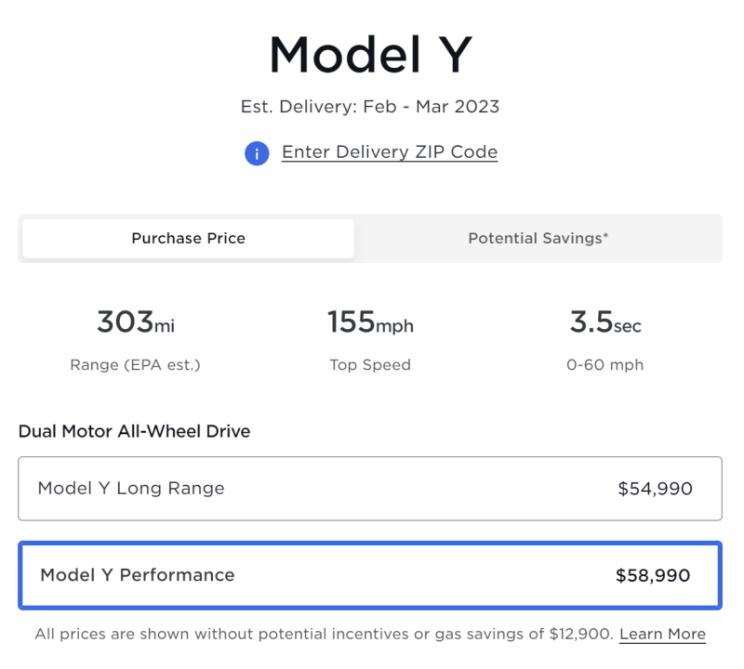Image resolution: width=744 pixels, height=669 pixels.
Task: Click the Model Y page heading
Action: click(x=370, y=55)
